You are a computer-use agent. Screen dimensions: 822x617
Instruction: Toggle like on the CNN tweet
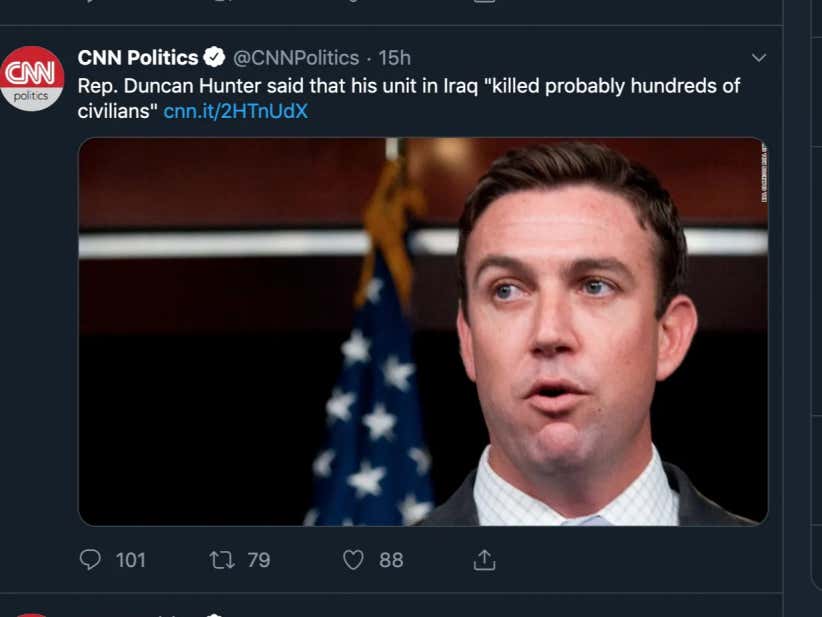pos(352,560)
